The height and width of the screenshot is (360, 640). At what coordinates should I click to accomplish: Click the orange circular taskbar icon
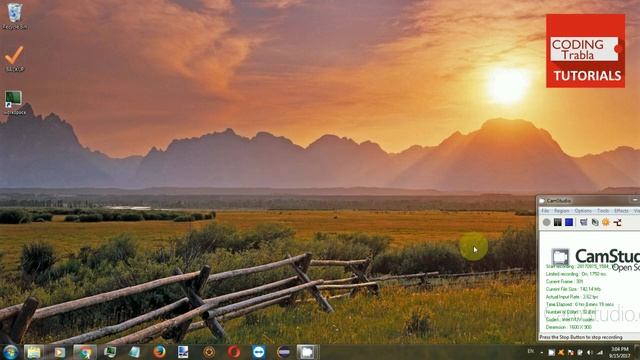point(209,352)
